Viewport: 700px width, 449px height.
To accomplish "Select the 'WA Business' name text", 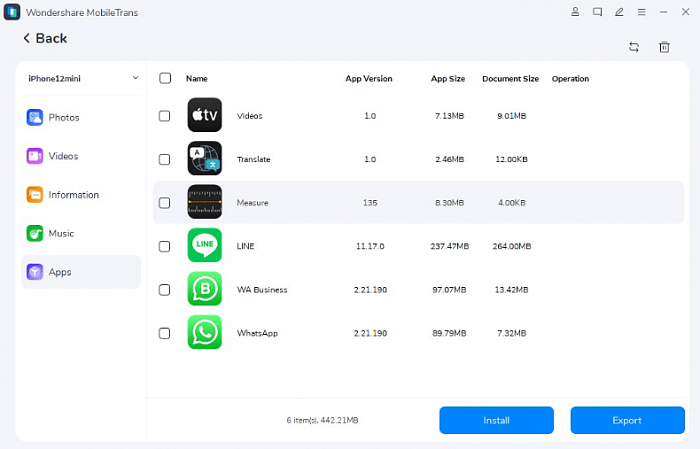I will 262,290.
